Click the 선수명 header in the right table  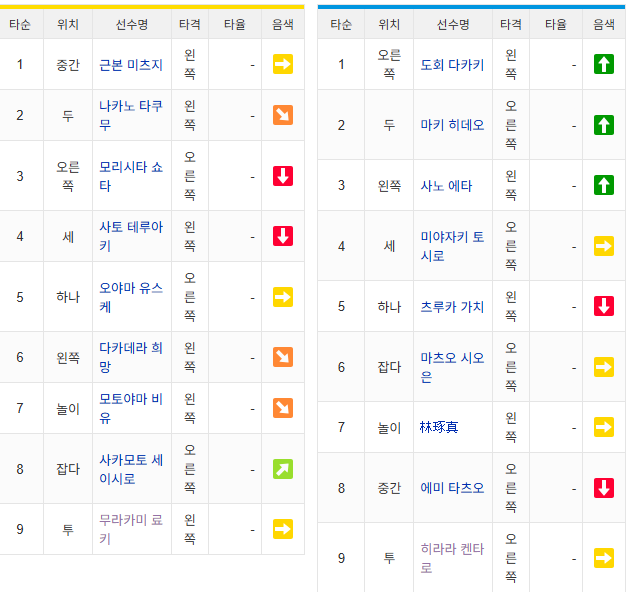pyautogui.click(x=453, y=25)
